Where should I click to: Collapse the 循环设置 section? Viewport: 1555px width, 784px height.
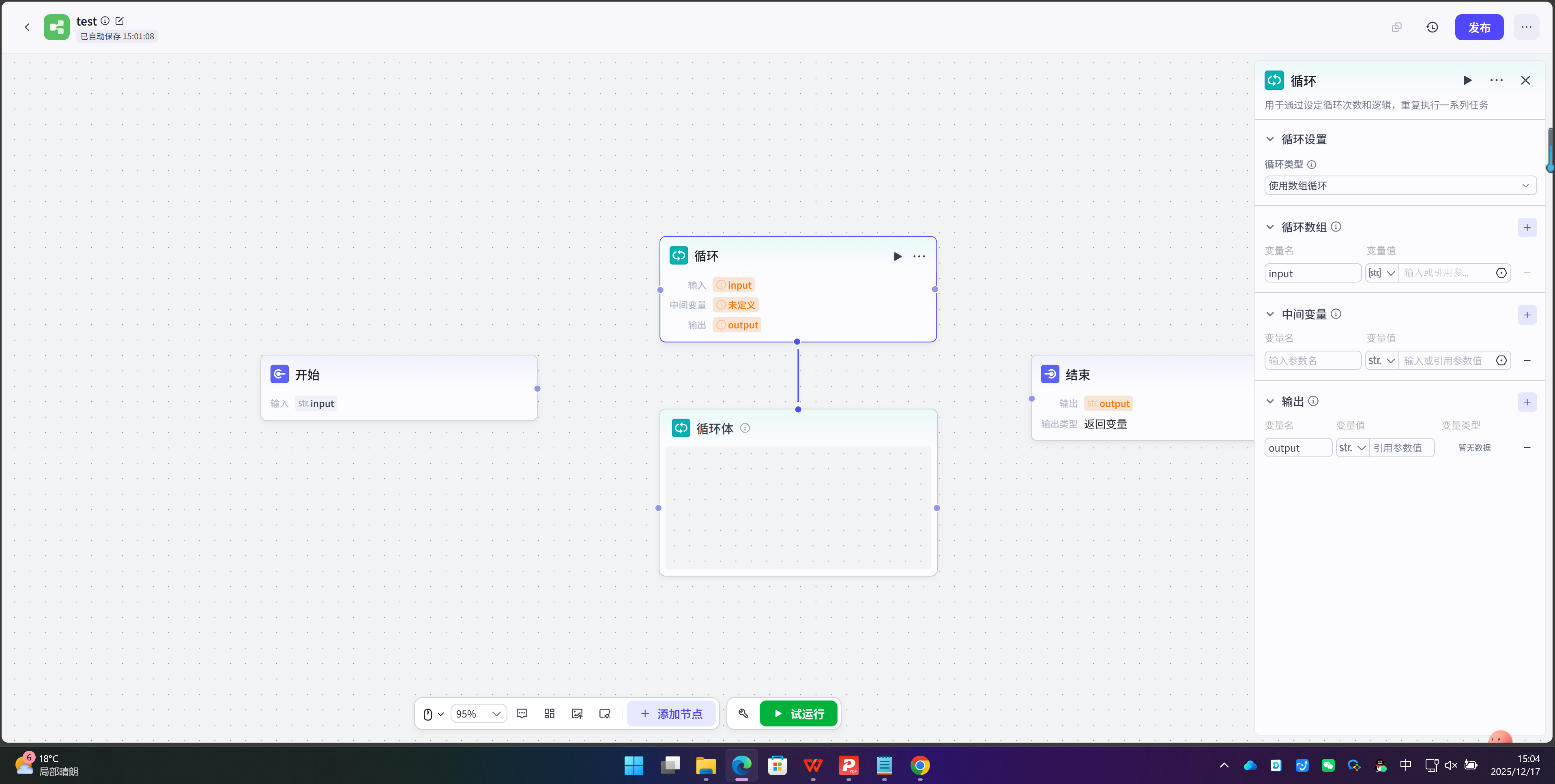(x=1270, y=139)
